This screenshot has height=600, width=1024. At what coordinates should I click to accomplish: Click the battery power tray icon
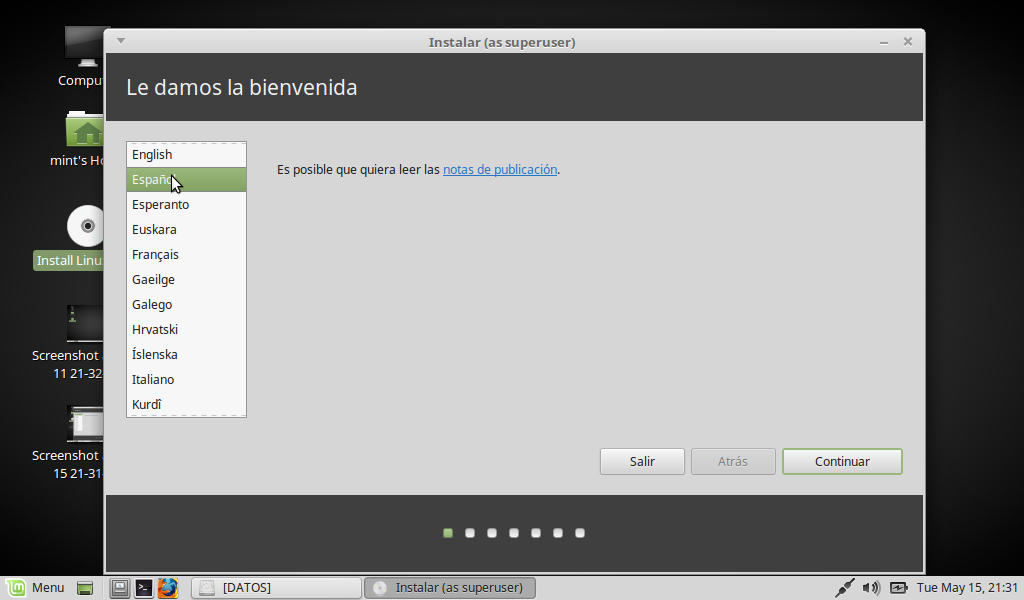[x=898, y=588]
